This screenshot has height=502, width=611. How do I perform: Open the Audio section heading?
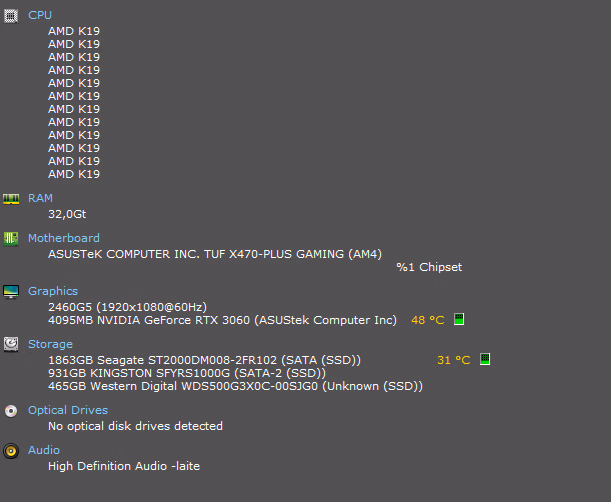(x=43, y=451)
